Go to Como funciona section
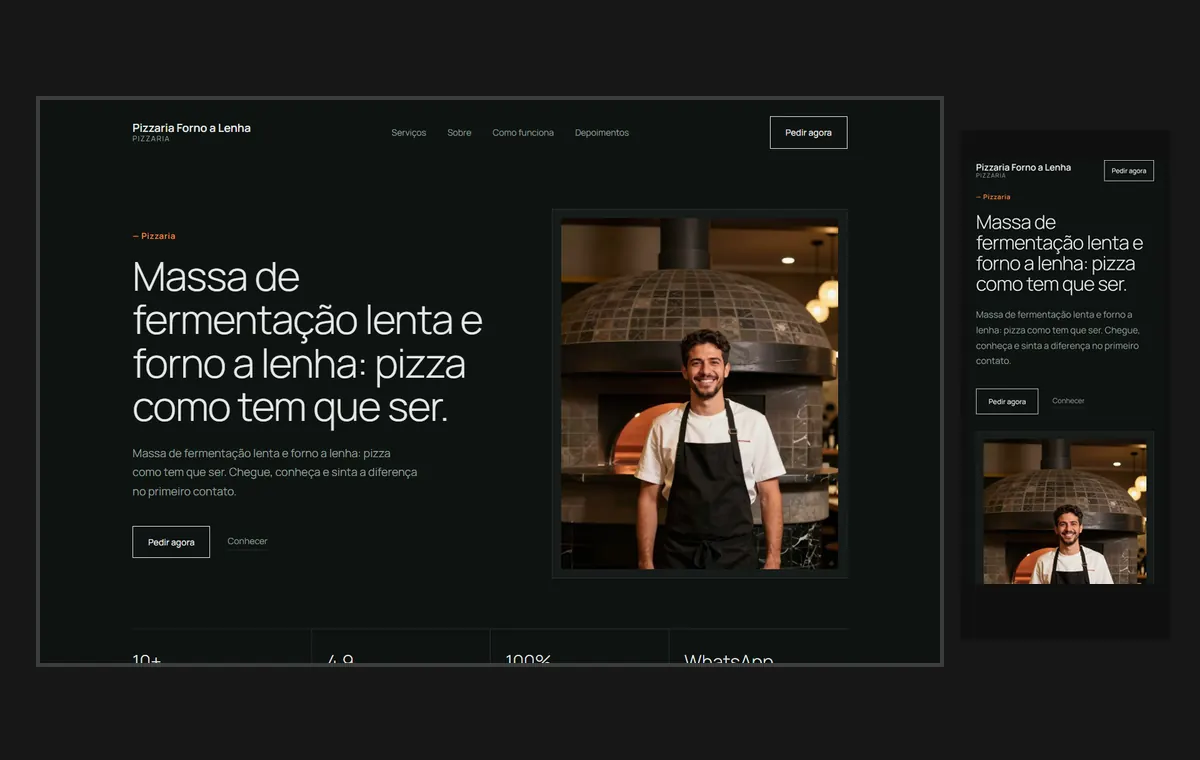The height and width of the screenshot is (760, 1200). click(523, 133)
